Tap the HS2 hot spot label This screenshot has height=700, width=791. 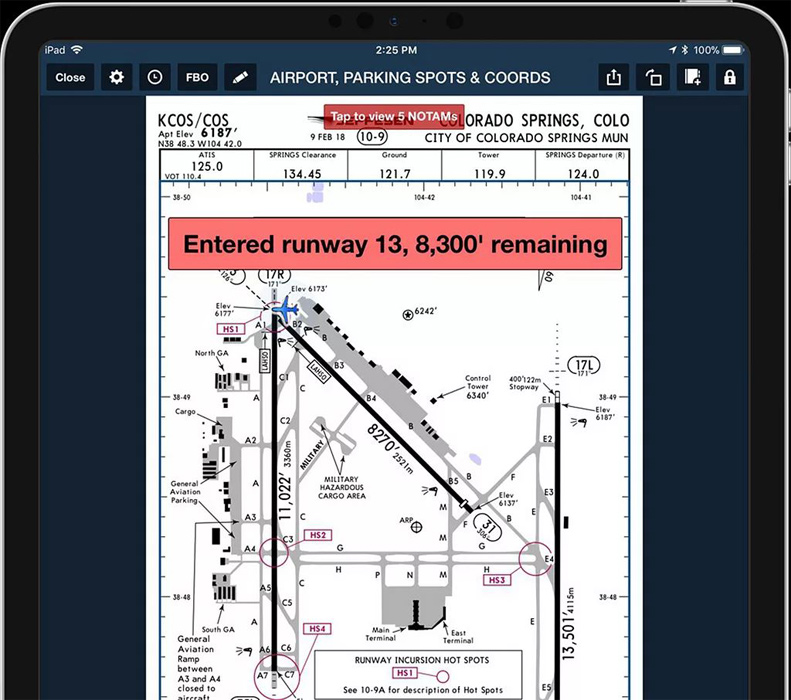[318, 536]
